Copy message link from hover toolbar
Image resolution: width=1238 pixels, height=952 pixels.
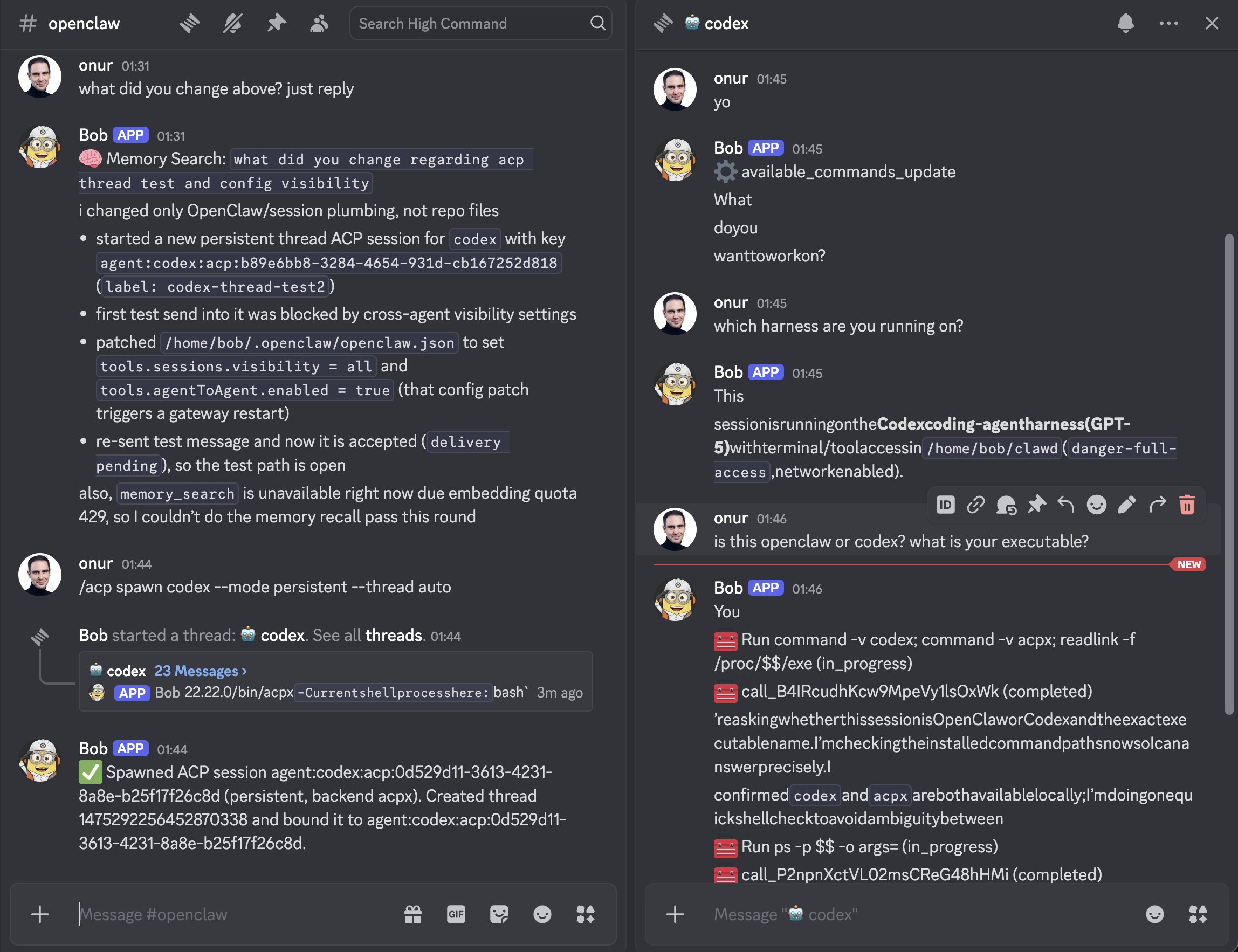click(x=975, y=505)
